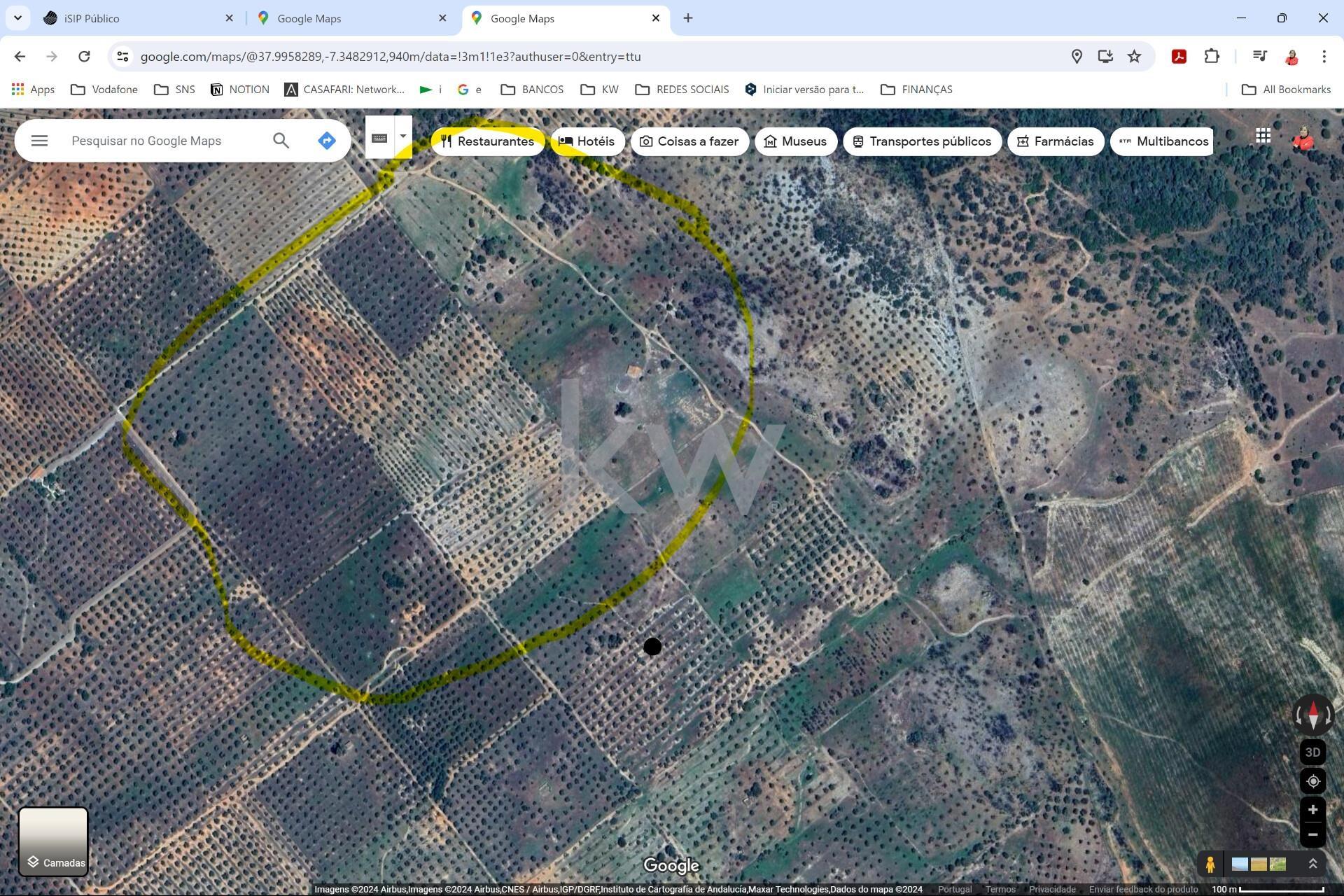Open the Google apps grid icon

point(1263,136)
